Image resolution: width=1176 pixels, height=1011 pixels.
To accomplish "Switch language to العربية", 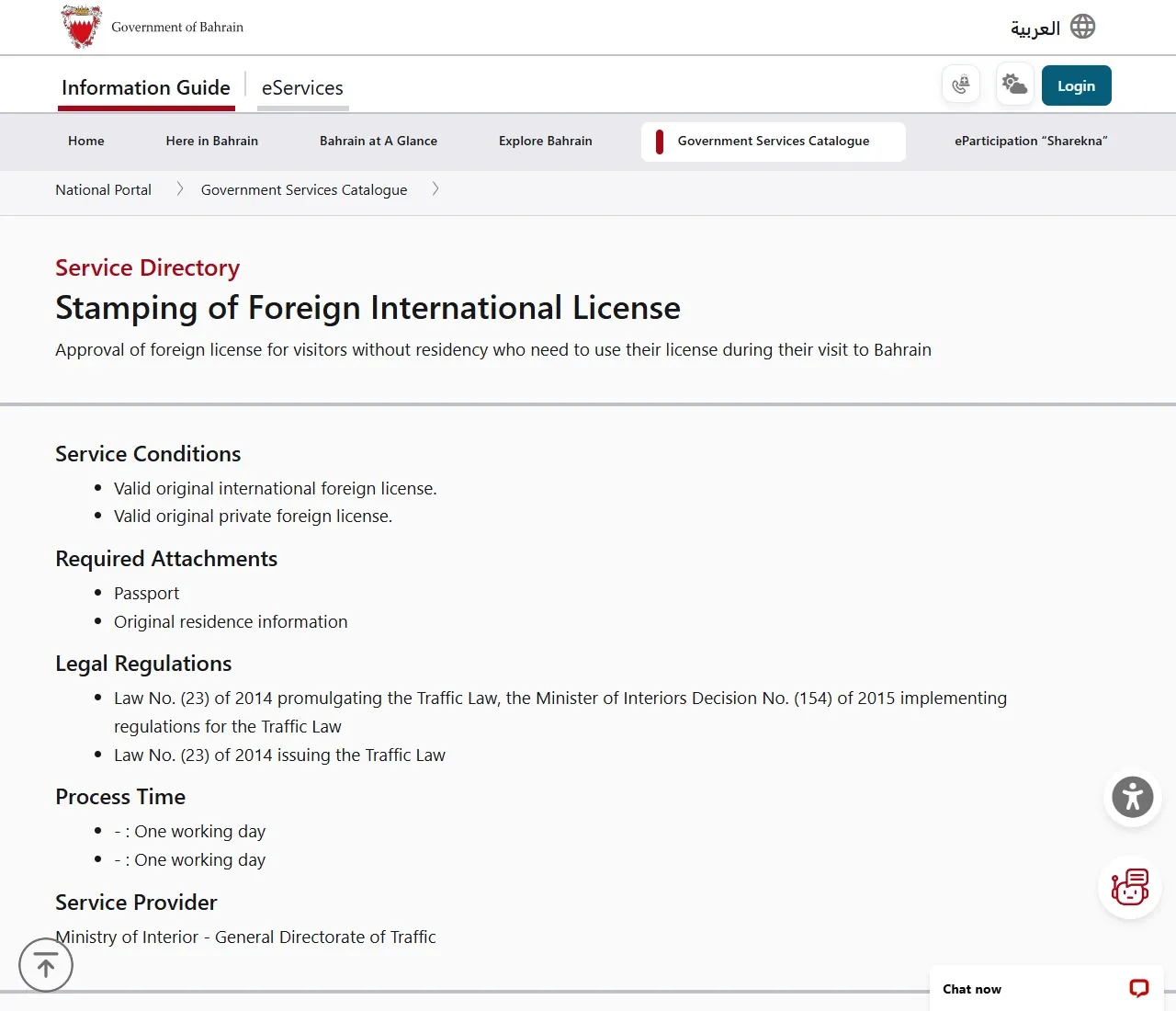I will tap(1035, 28).
